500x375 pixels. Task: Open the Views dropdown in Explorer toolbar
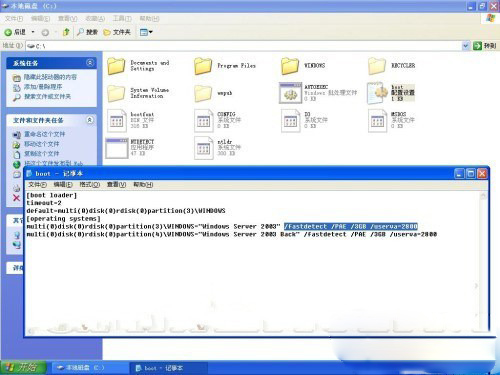[x=146, y=32]
